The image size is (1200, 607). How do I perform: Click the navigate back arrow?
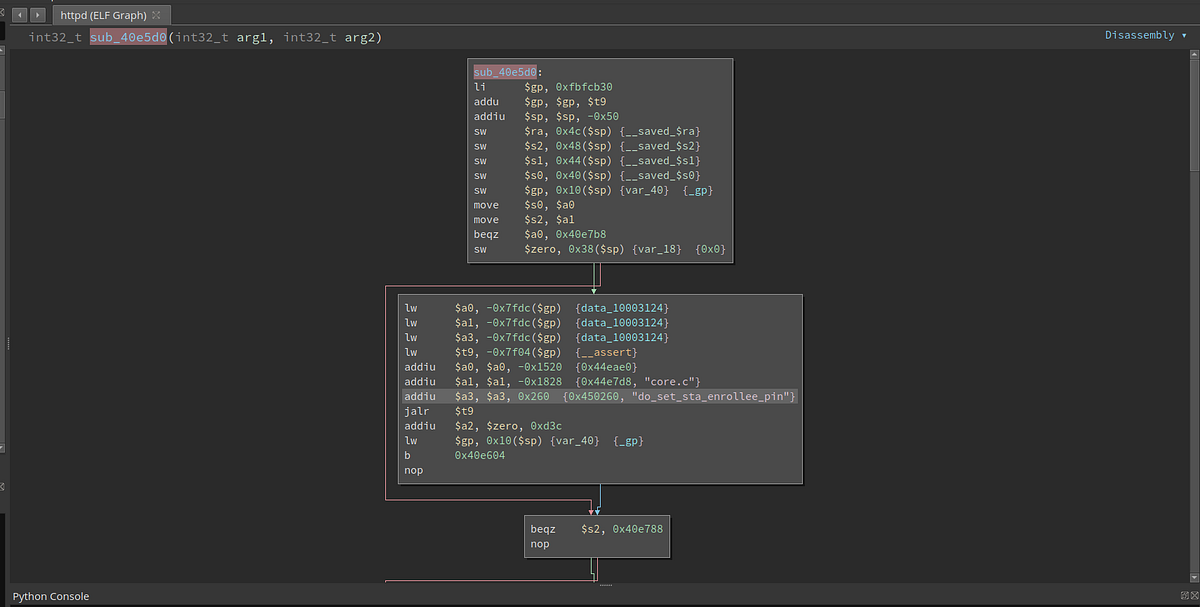tap(20, 15)
